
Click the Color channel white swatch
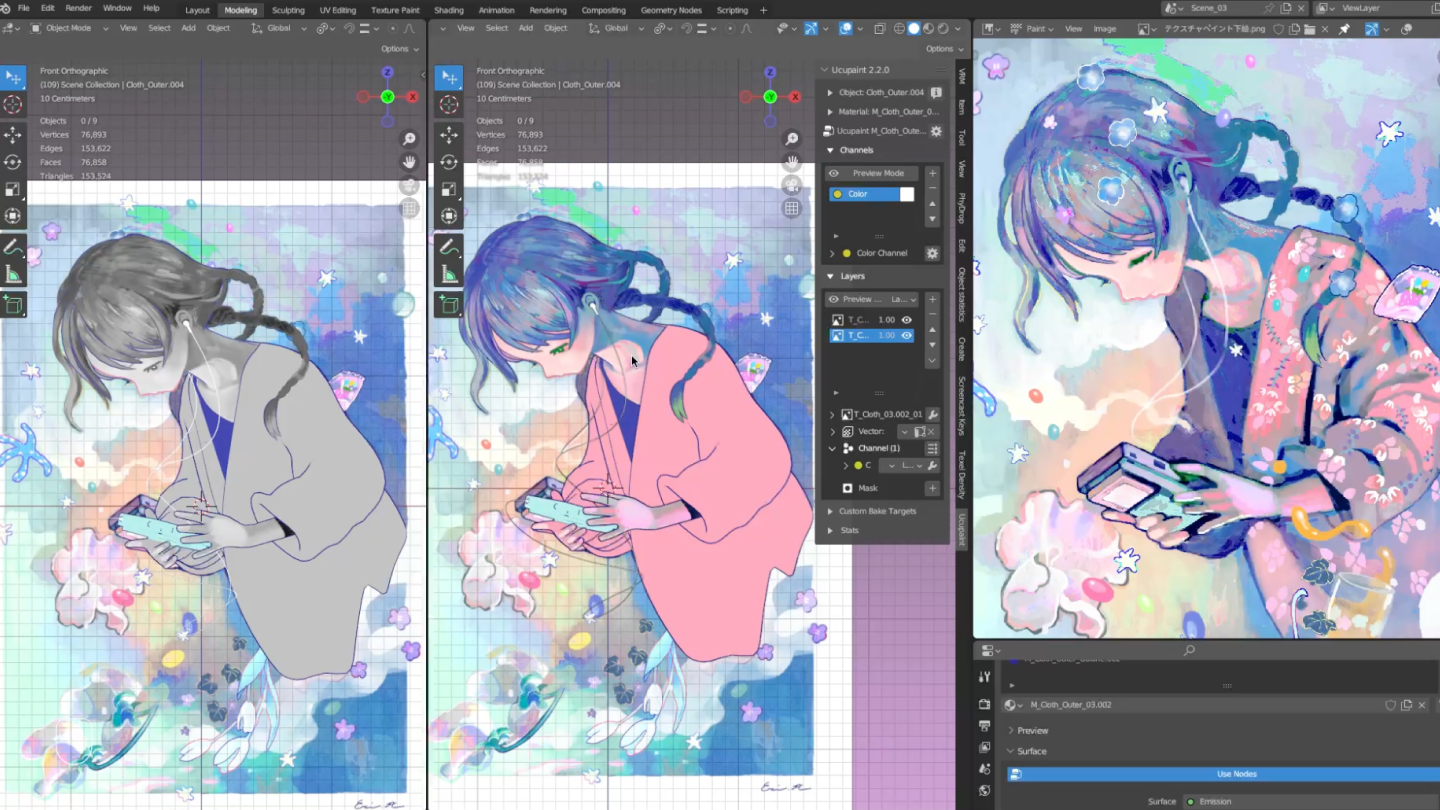[x=907, y=194]
